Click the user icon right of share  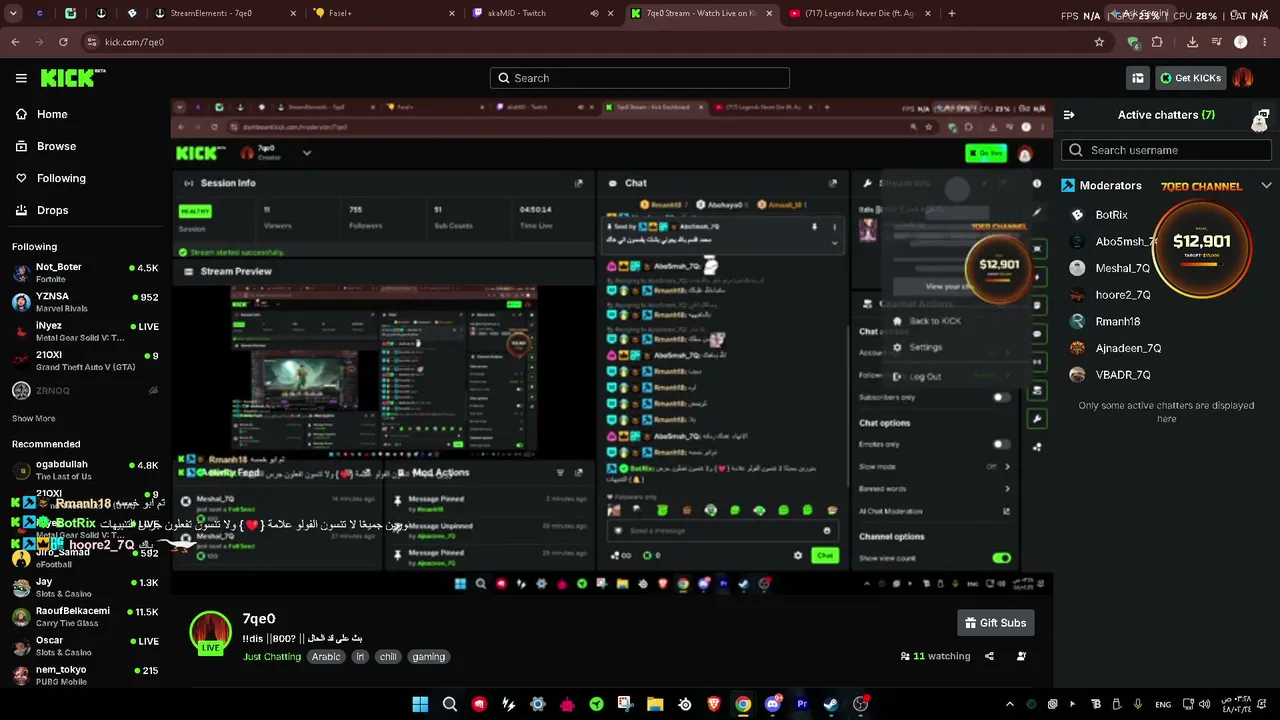[x=1021, y=656]
